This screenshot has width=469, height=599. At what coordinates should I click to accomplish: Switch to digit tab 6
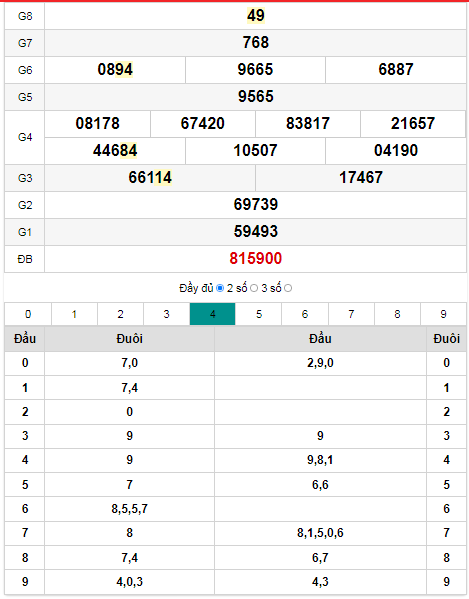[305, 314]
